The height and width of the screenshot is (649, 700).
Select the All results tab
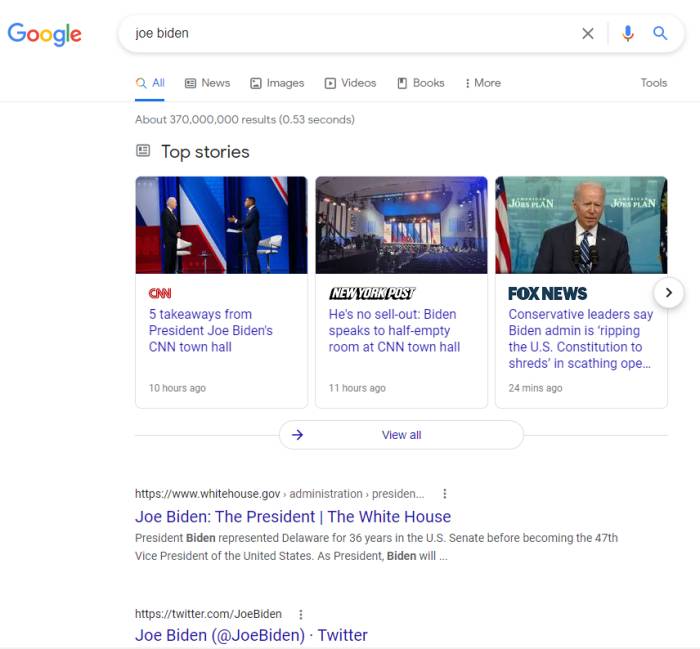tap(150, 83)
